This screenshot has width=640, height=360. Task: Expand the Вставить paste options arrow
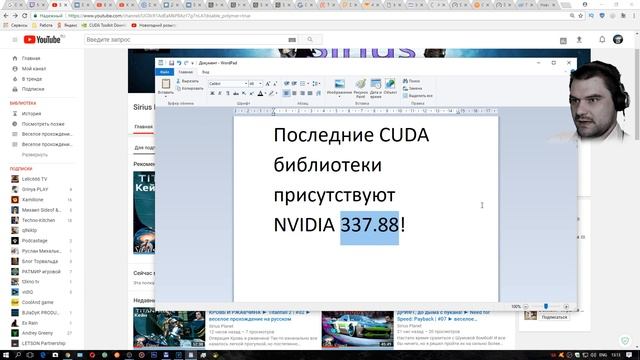click(x=166, y=96)
